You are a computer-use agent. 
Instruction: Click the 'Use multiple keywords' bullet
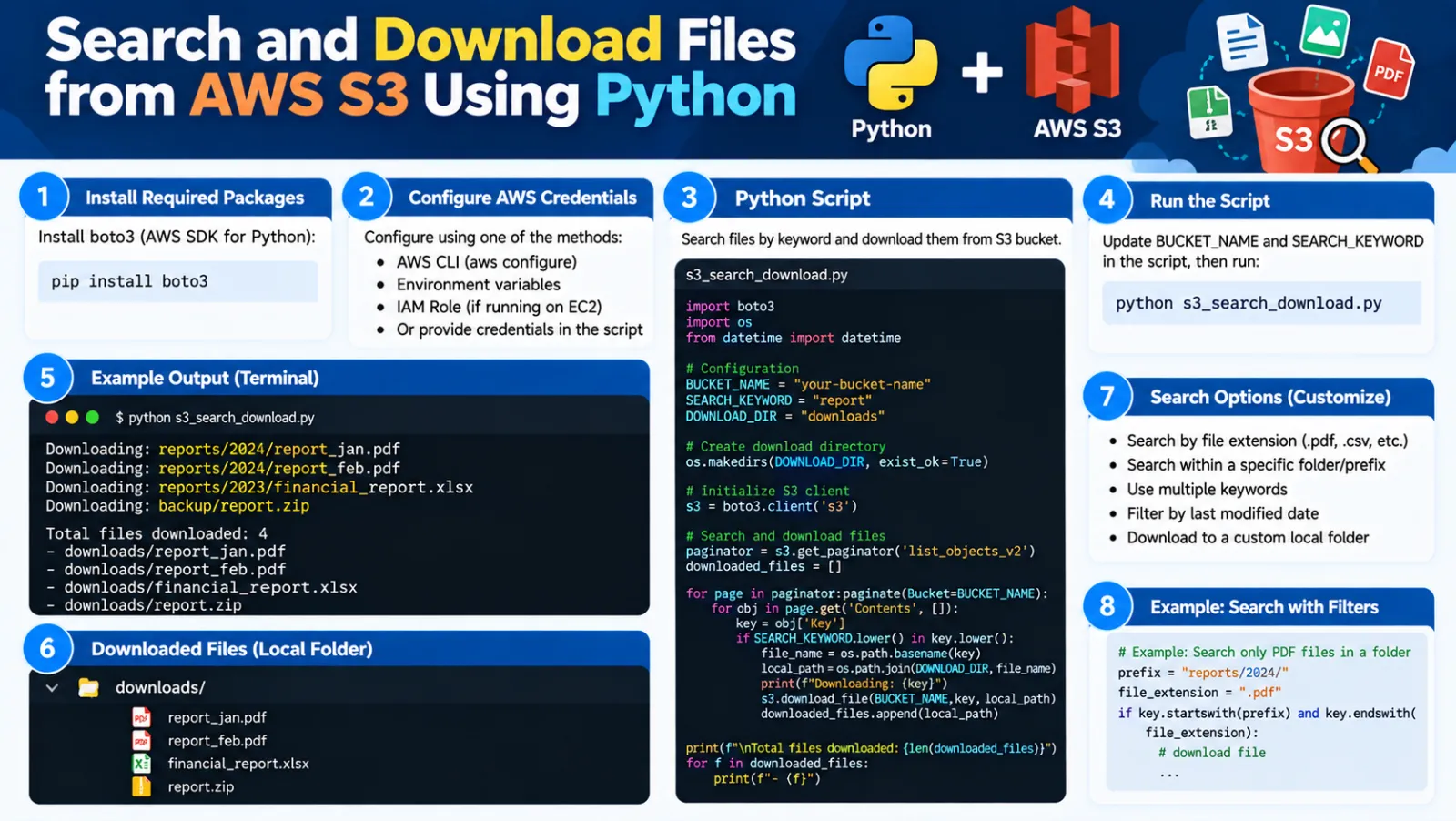(x=1207, y=490)
